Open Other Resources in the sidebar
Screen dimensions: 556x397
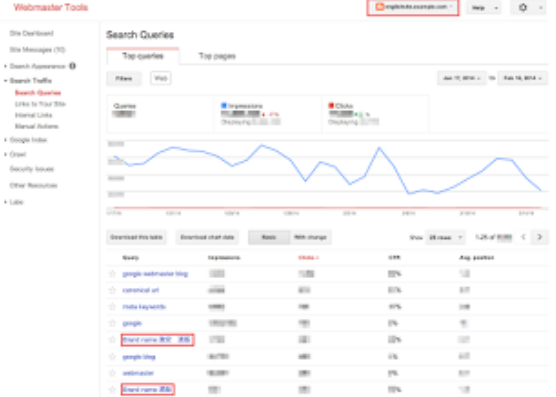(x=33, y=185)
